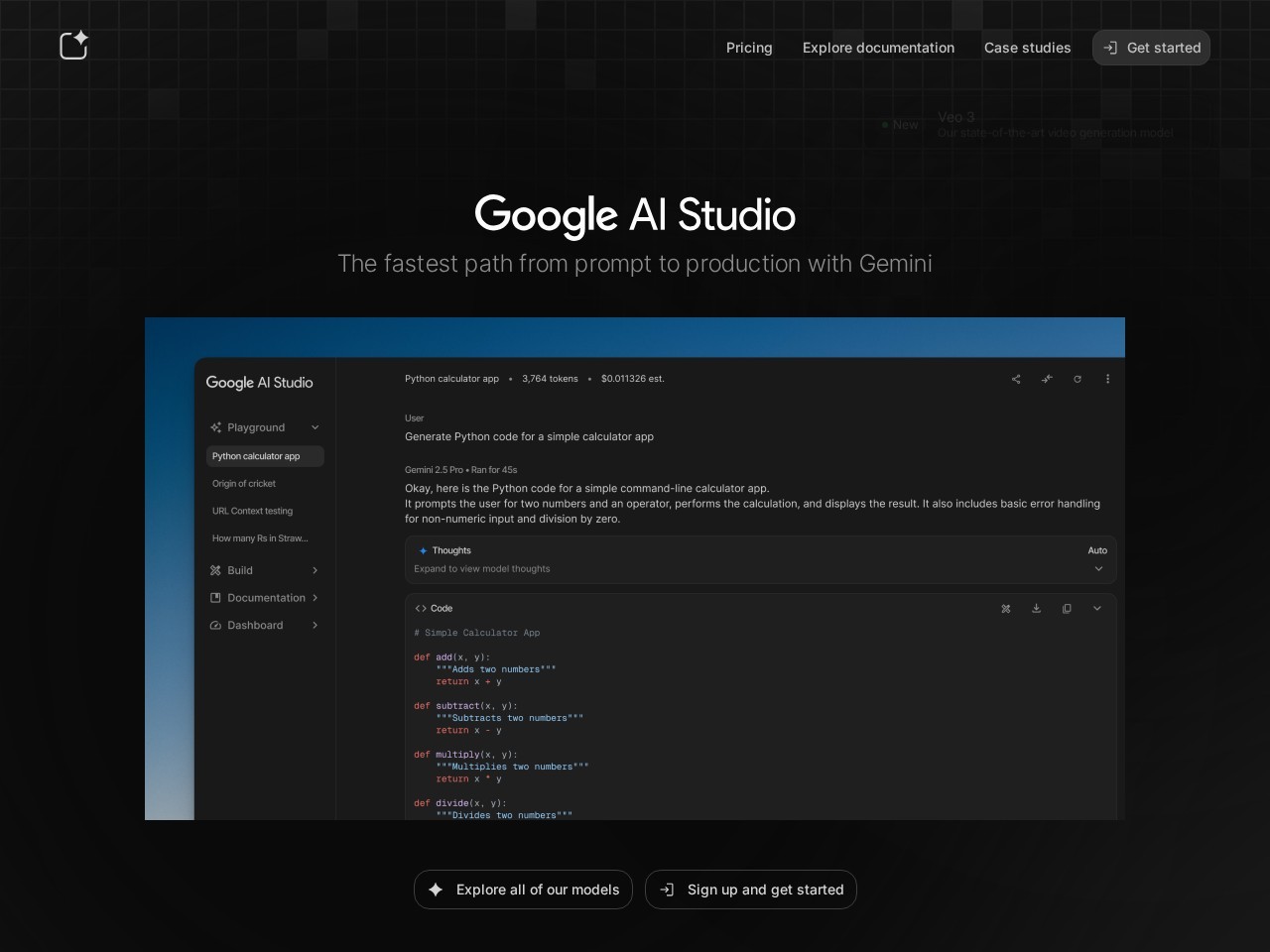Screen dimensions: 1270x952
Task: Click the compare icon in chat header
Action: point(1047,379)
